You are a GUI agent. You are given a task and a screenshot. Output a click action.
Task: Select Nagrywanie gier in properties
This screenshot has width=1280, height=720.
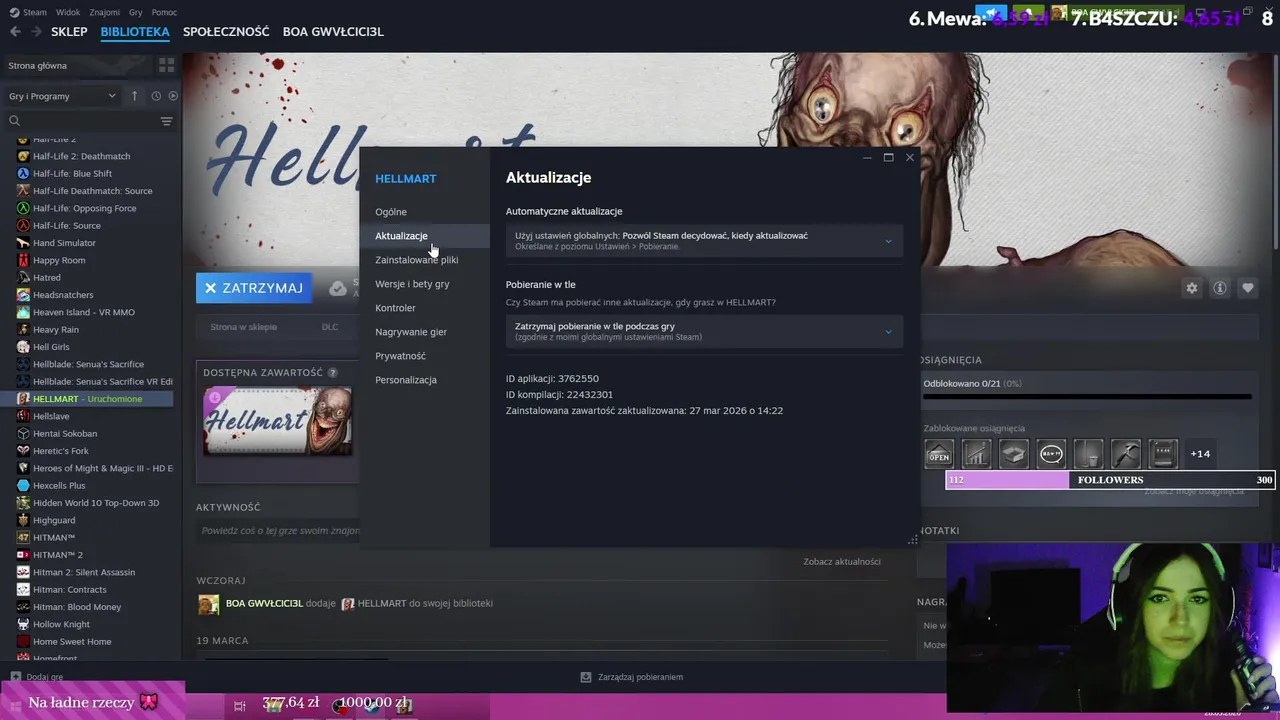tap(411, 332)
